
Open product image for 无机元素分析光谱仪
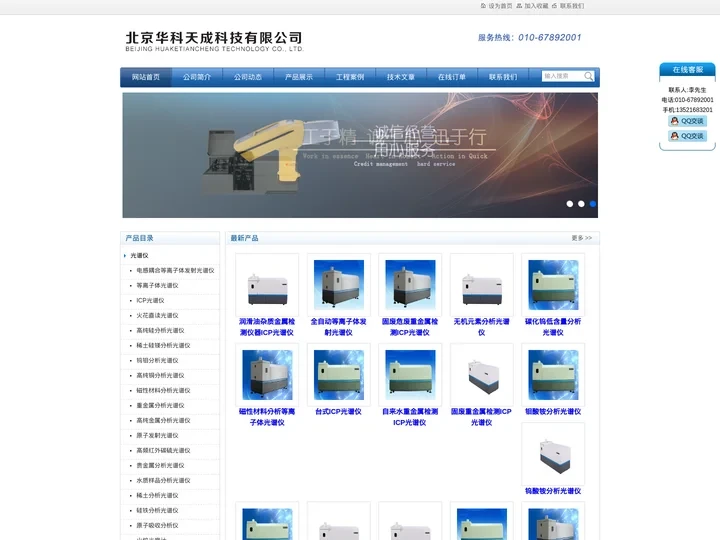482,285
